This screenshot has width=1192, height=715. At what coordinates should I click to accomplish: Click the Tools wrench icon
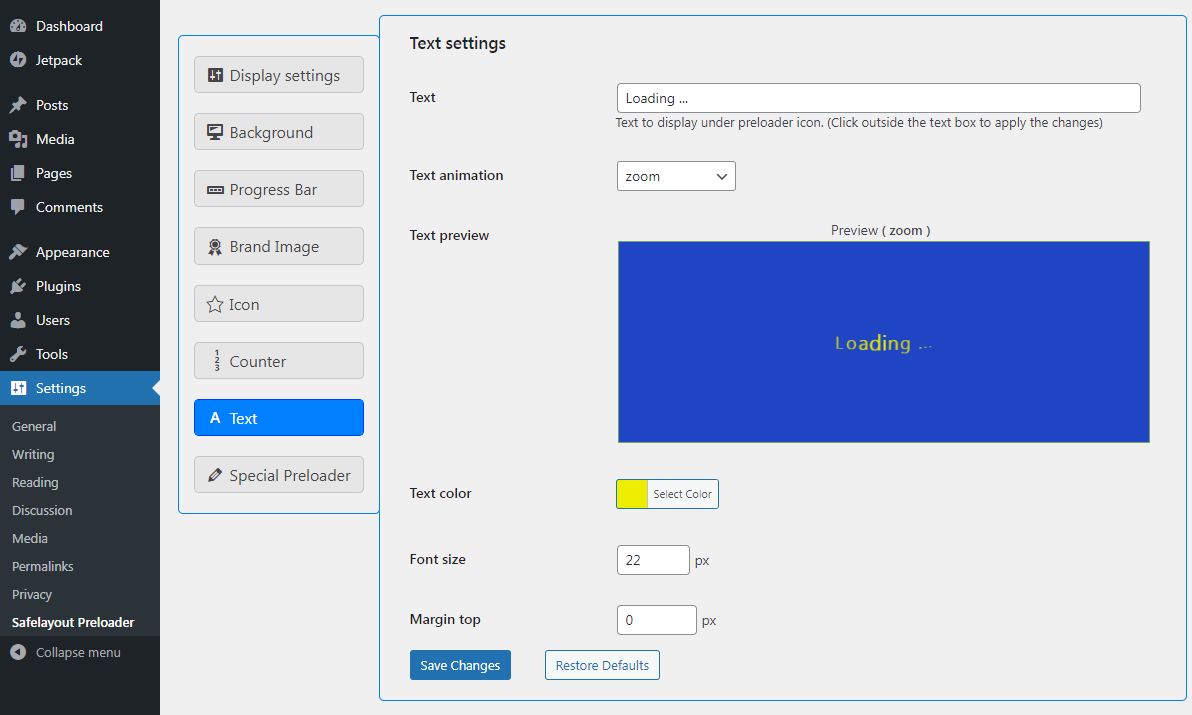tap(18, 354)
